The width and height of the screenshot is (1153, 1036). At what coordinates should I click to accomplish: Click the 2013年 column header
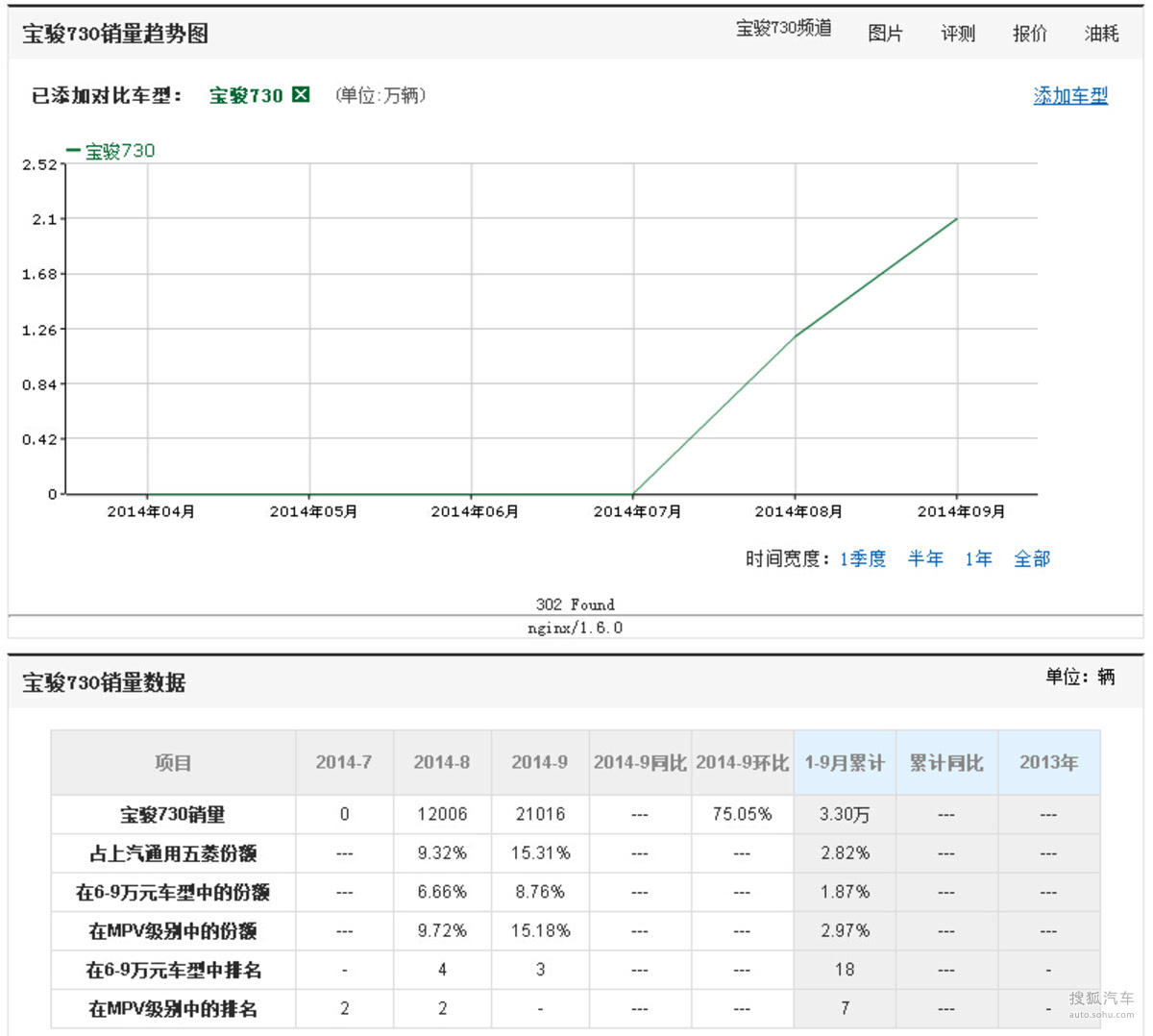coord(1048,762)
